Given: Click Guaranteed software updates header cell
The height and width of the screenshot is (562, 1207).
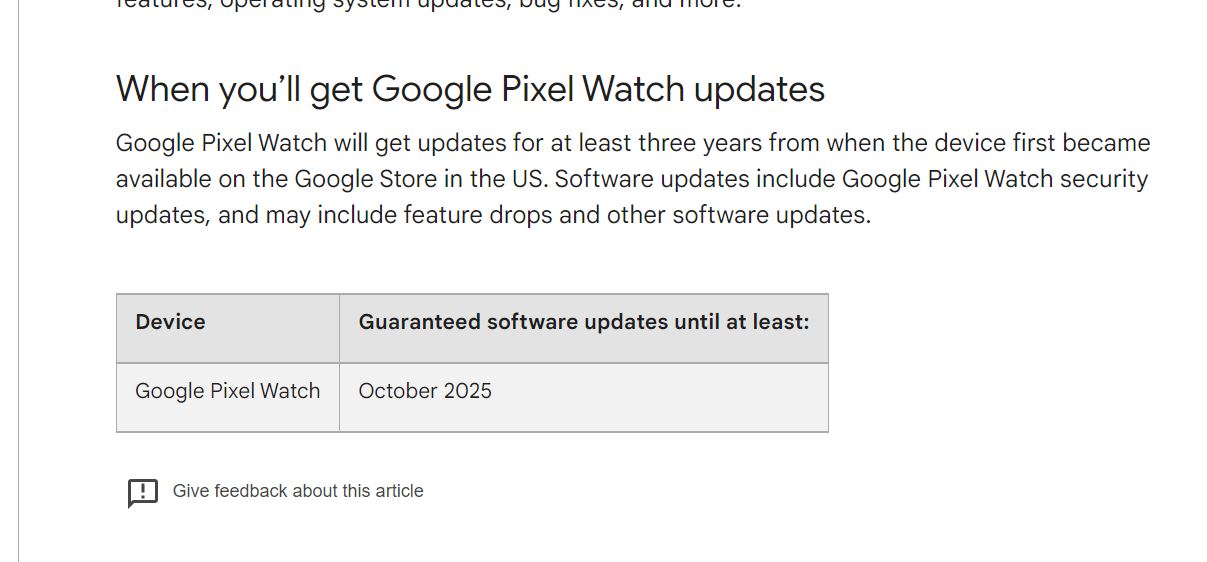Looking at the screenshot, I should pyautogui.click(x=584, y=328).
